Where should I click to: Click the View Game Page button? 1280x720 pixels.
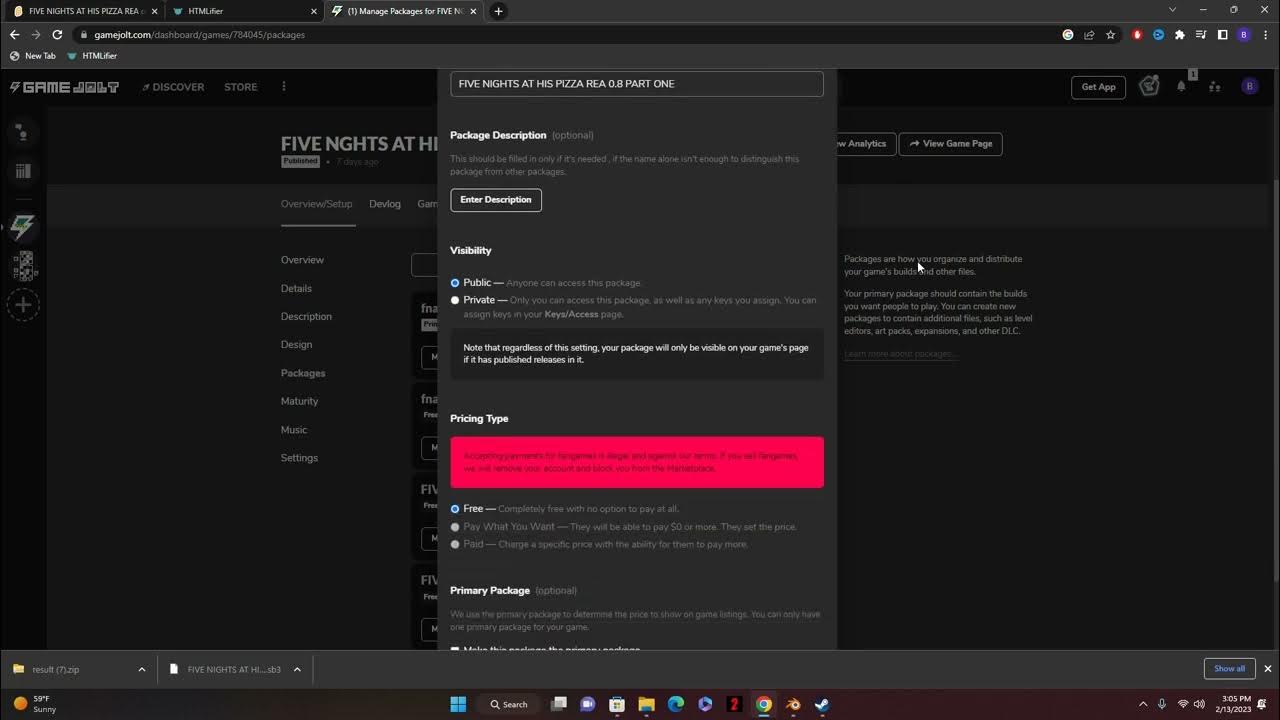950,144
